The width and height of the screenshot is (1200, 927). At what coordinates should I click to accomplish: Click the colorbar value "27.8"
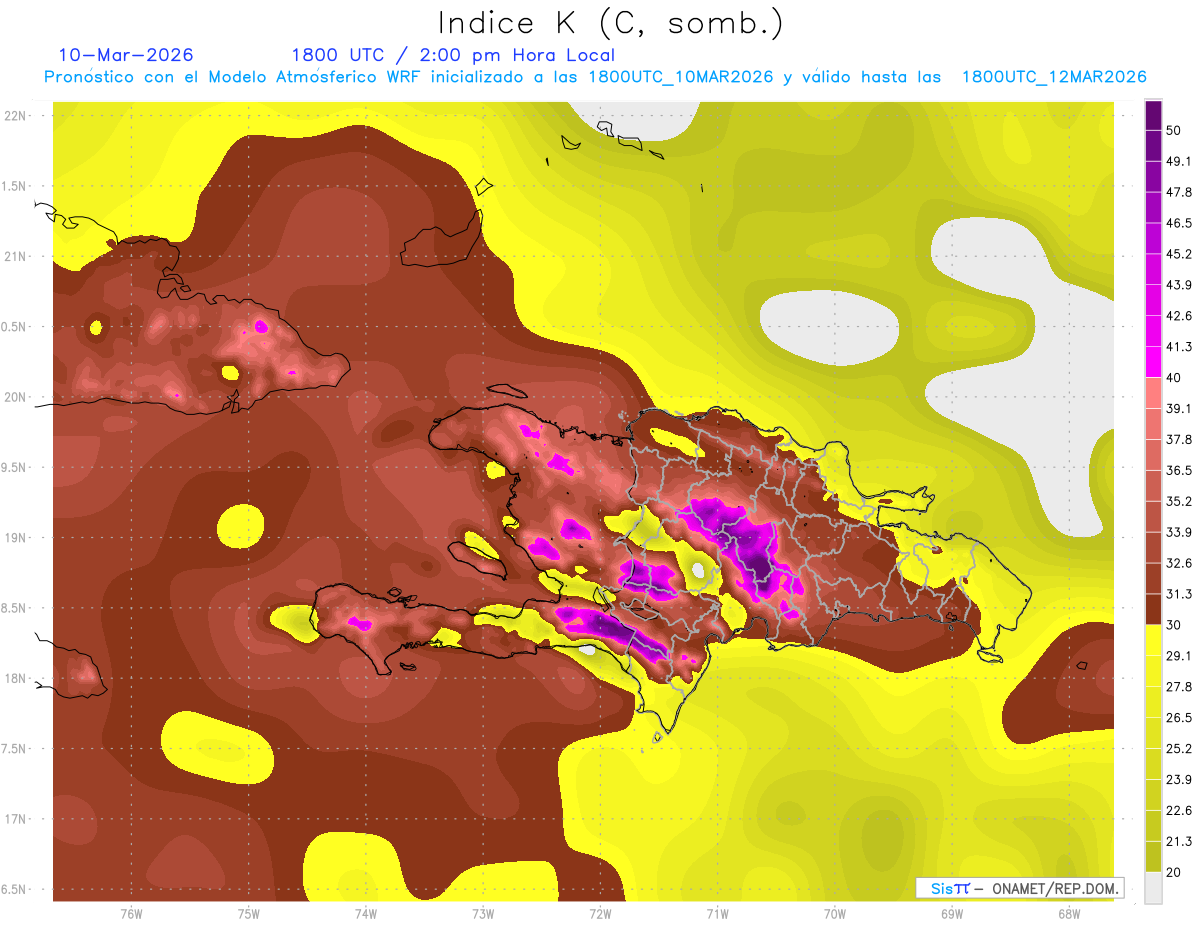click(x=1178, y=686)
